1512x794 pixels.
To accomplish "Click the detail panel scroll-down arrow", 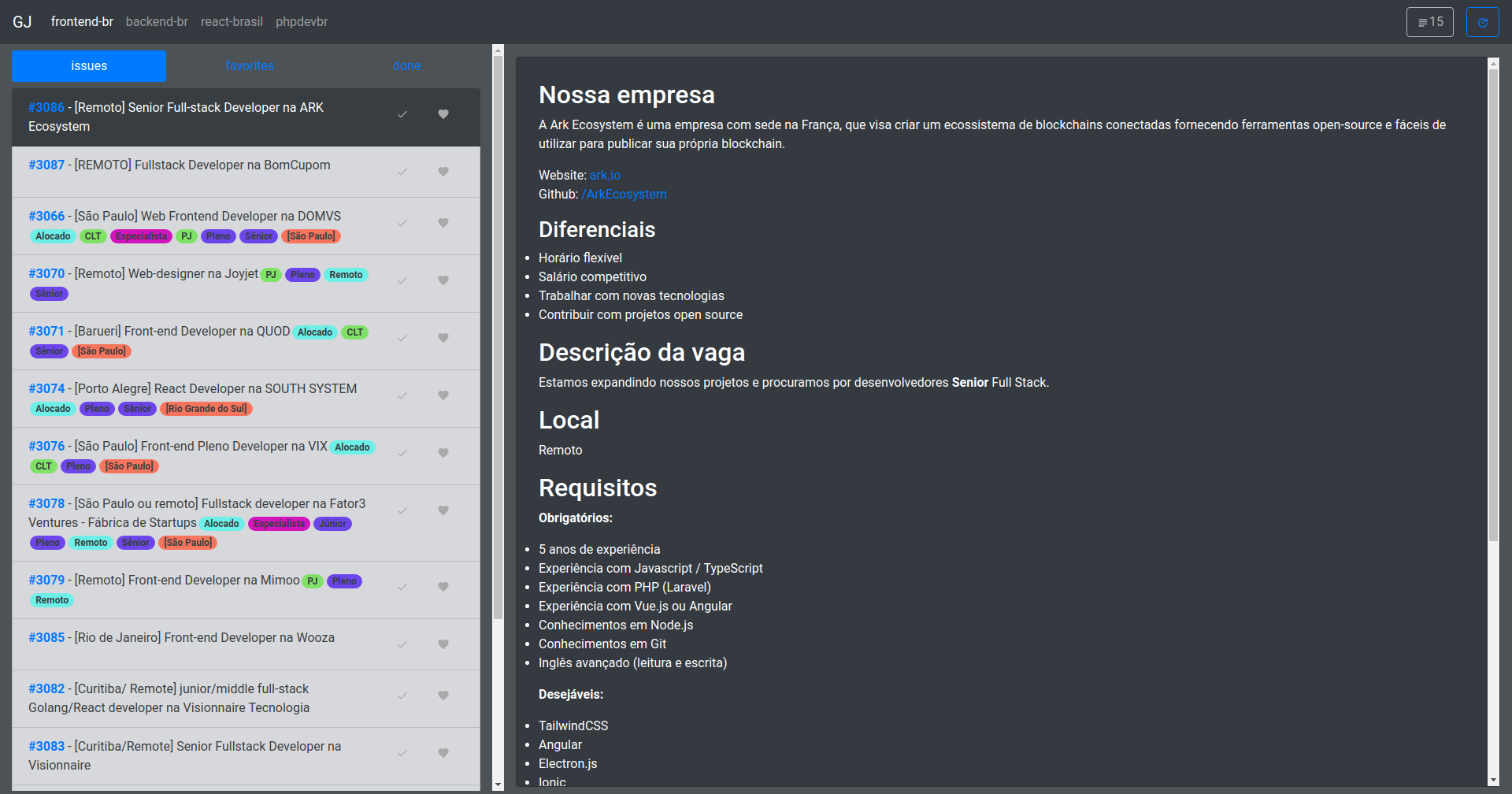I will tap(1493, 780).
